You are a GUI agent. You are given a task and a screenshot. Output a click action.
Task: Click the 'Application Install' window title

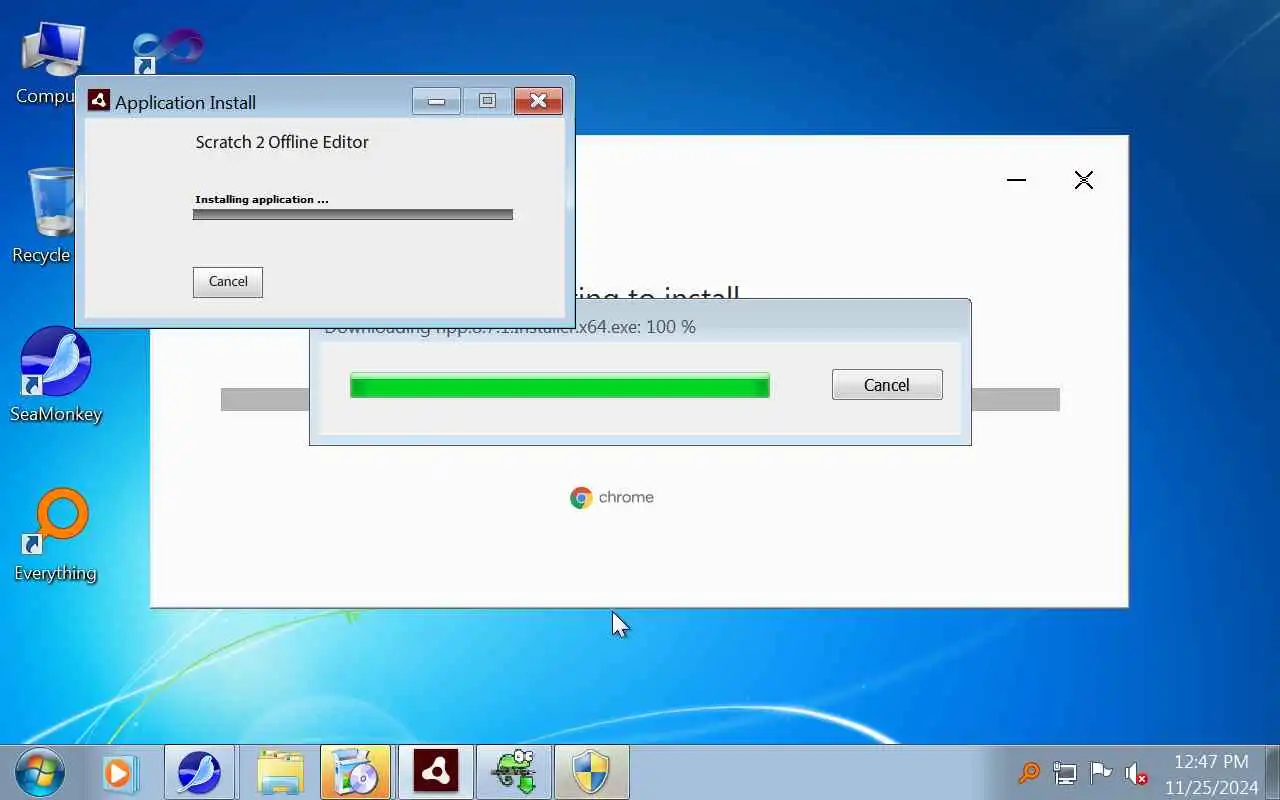[185, 102]
